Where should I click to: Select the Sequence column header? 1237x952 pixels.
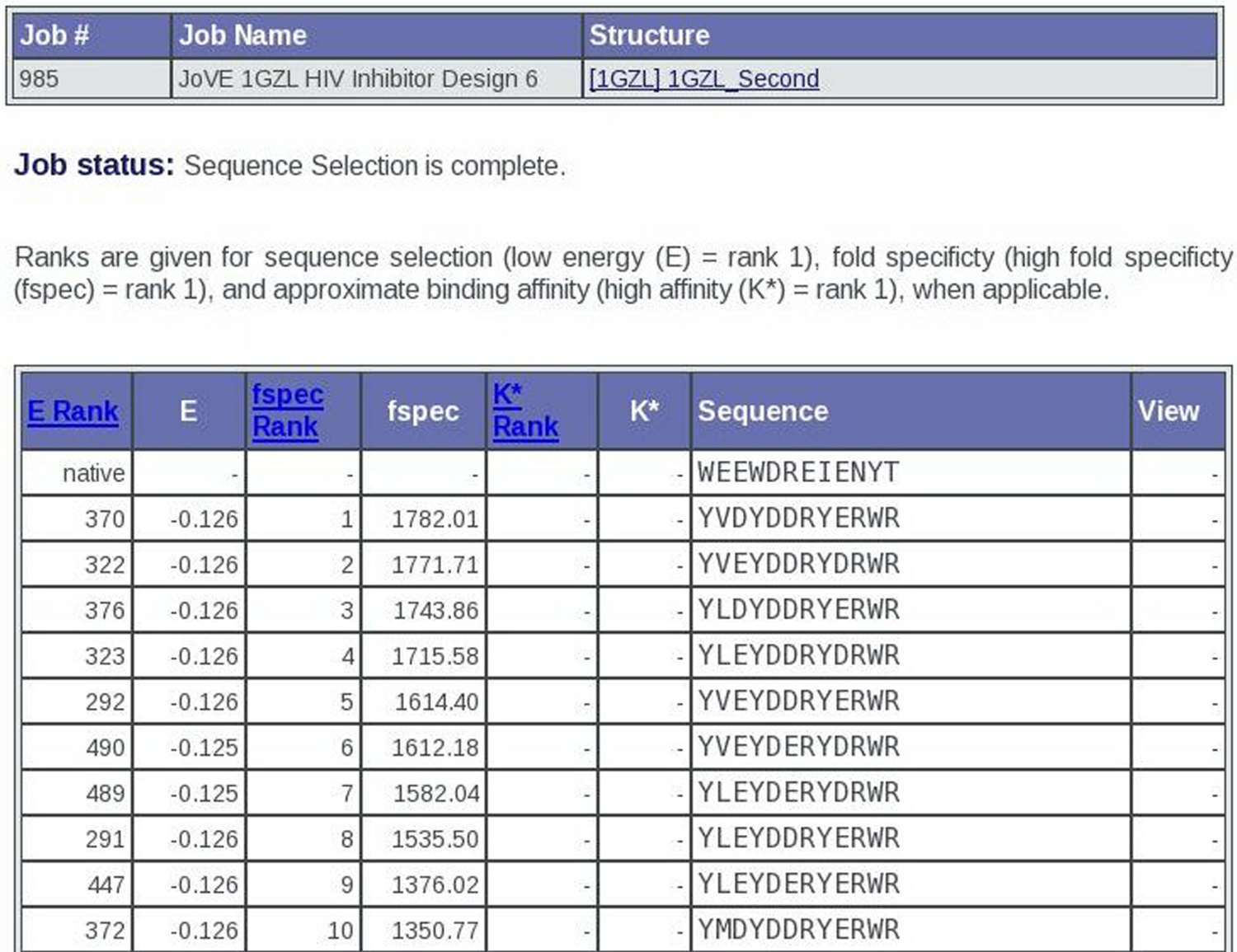pos(911,410)
